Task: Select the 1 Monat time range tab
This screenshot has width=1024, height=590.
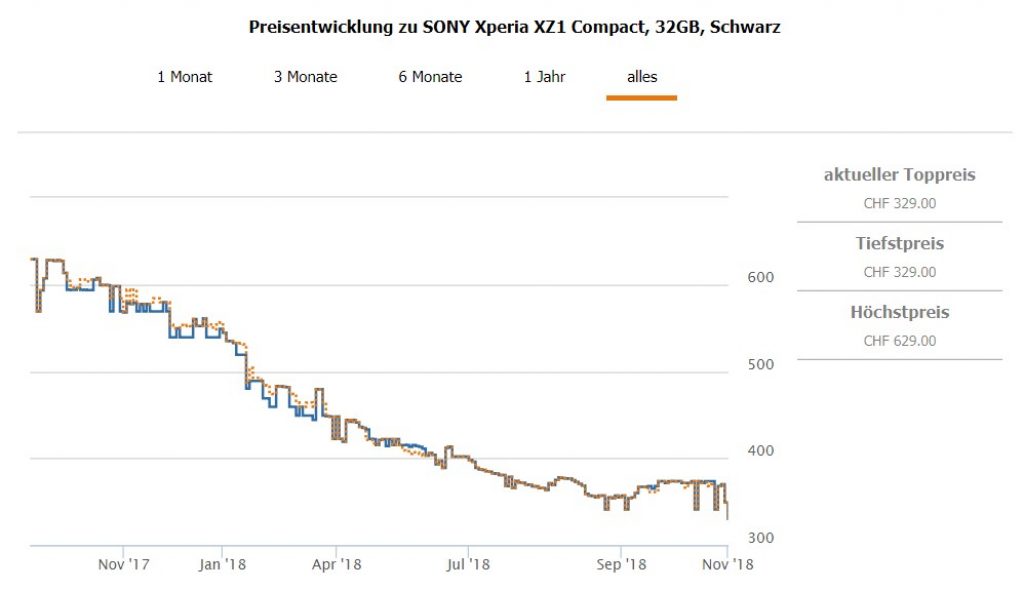Action: pyautogui.click(x=184, y=77)
